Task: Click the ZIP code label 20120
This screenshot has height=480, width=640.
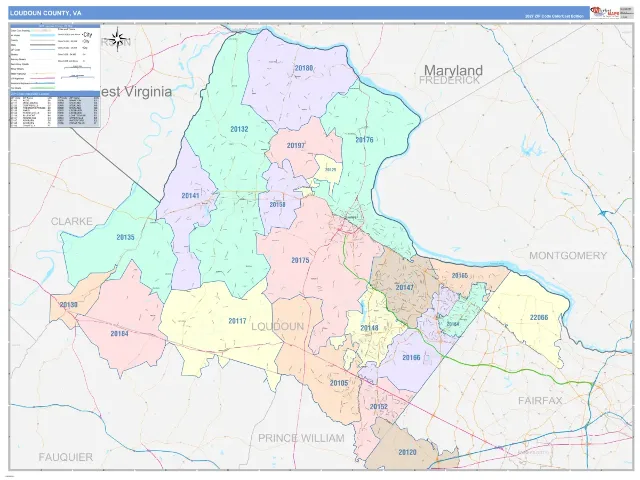Action: point(407,452)
